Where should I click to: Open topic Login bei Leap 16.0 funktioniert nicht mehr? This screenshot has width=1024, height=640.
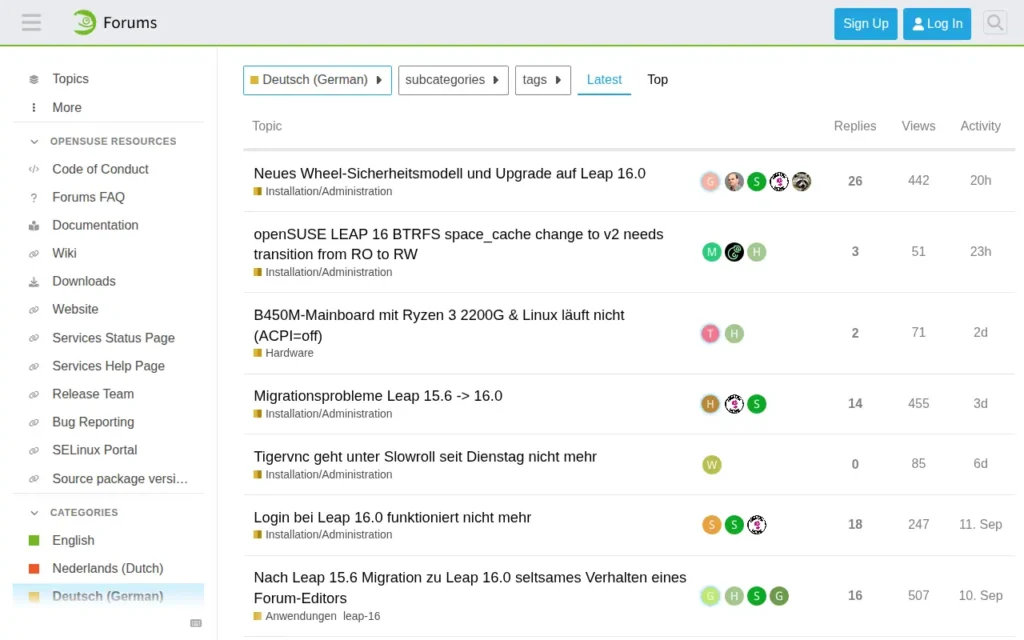click(392, 518)
